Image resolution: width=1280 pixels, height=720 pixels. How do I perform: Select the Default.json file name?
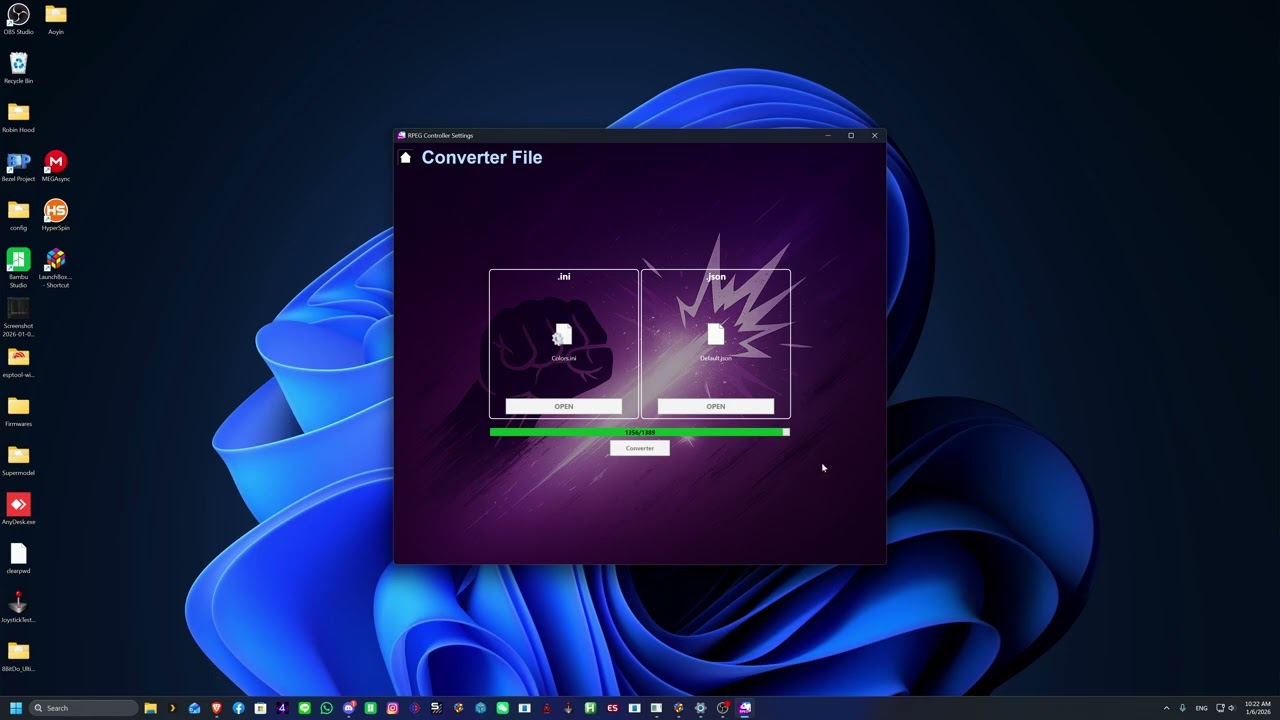[715, 358]
